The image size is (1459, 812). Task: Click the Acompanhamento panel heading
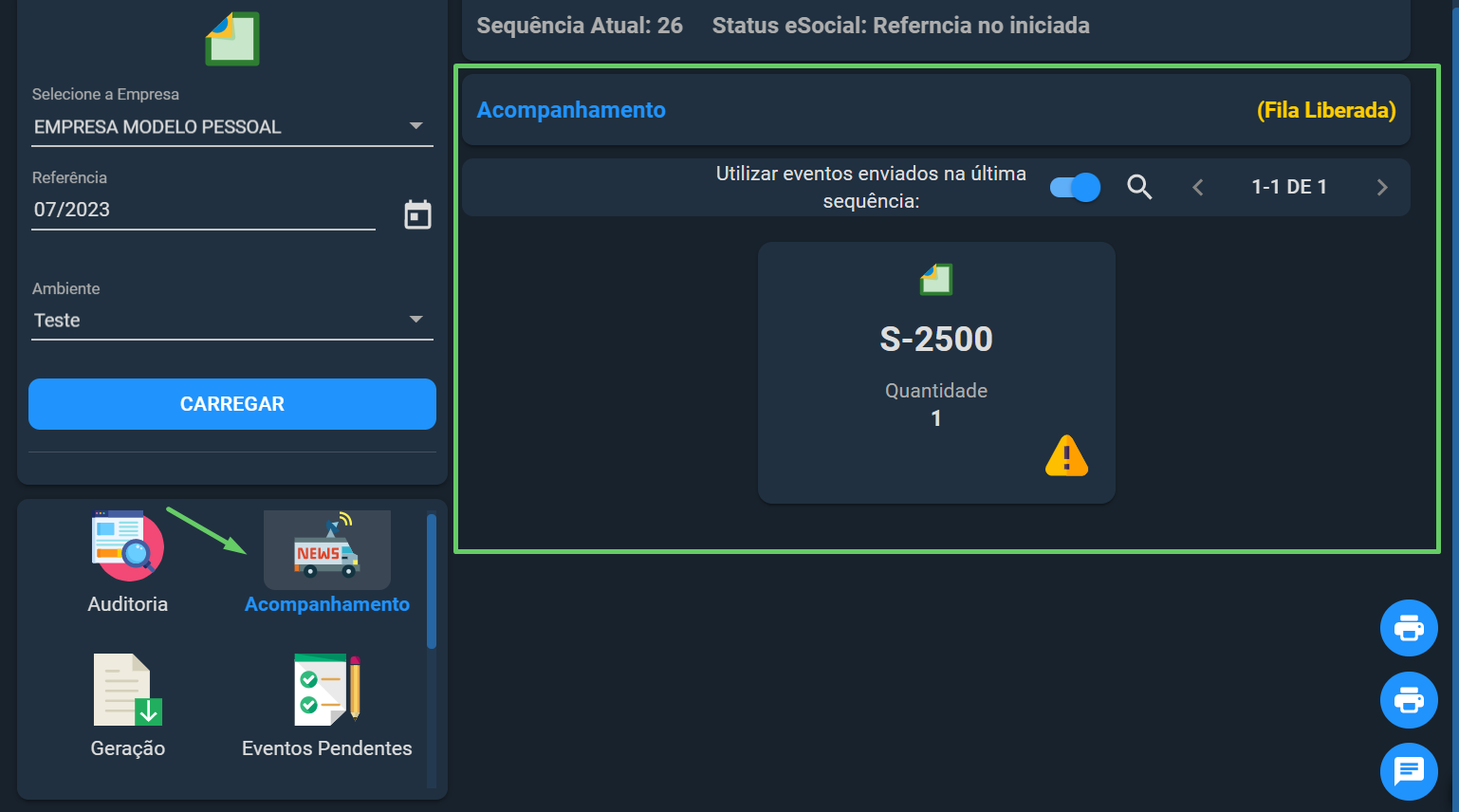[571, 110]
